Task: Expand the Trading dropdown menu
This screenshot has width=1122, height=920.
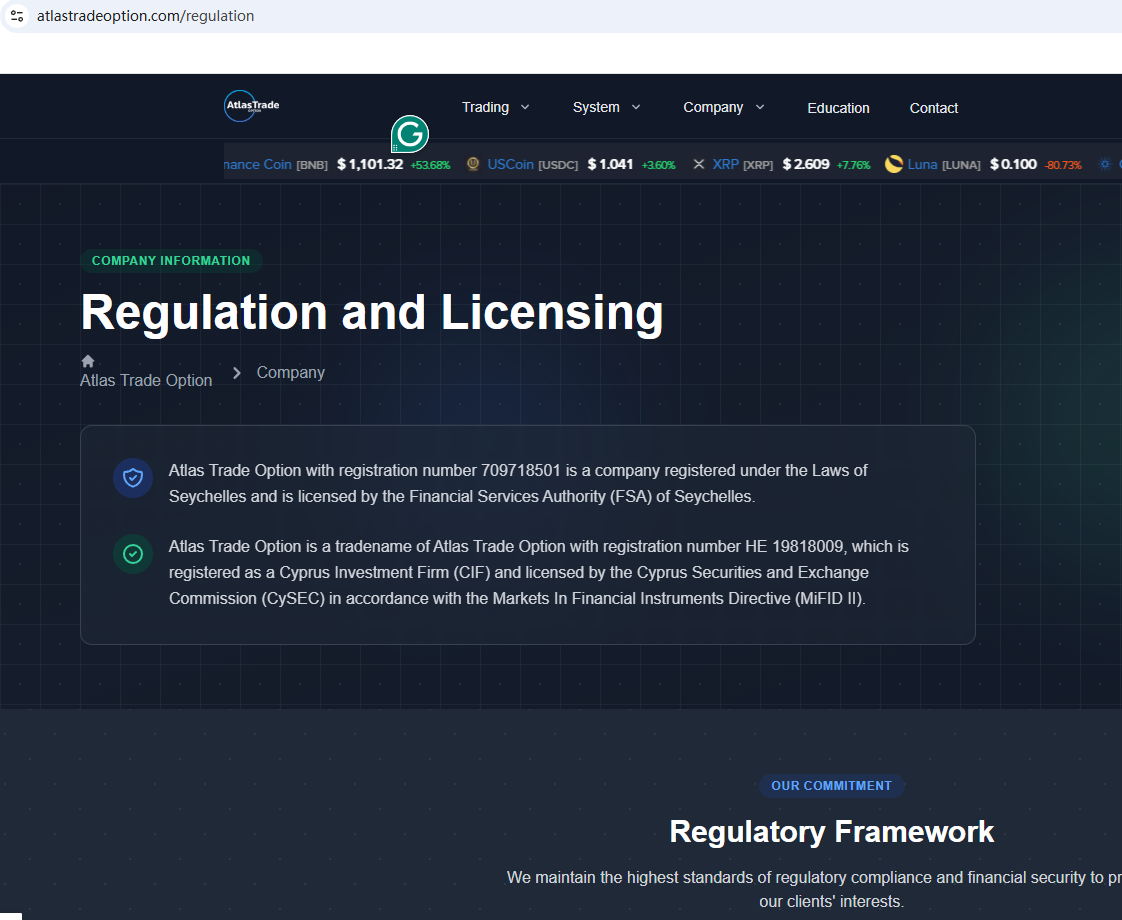Action: click(495, 107)
